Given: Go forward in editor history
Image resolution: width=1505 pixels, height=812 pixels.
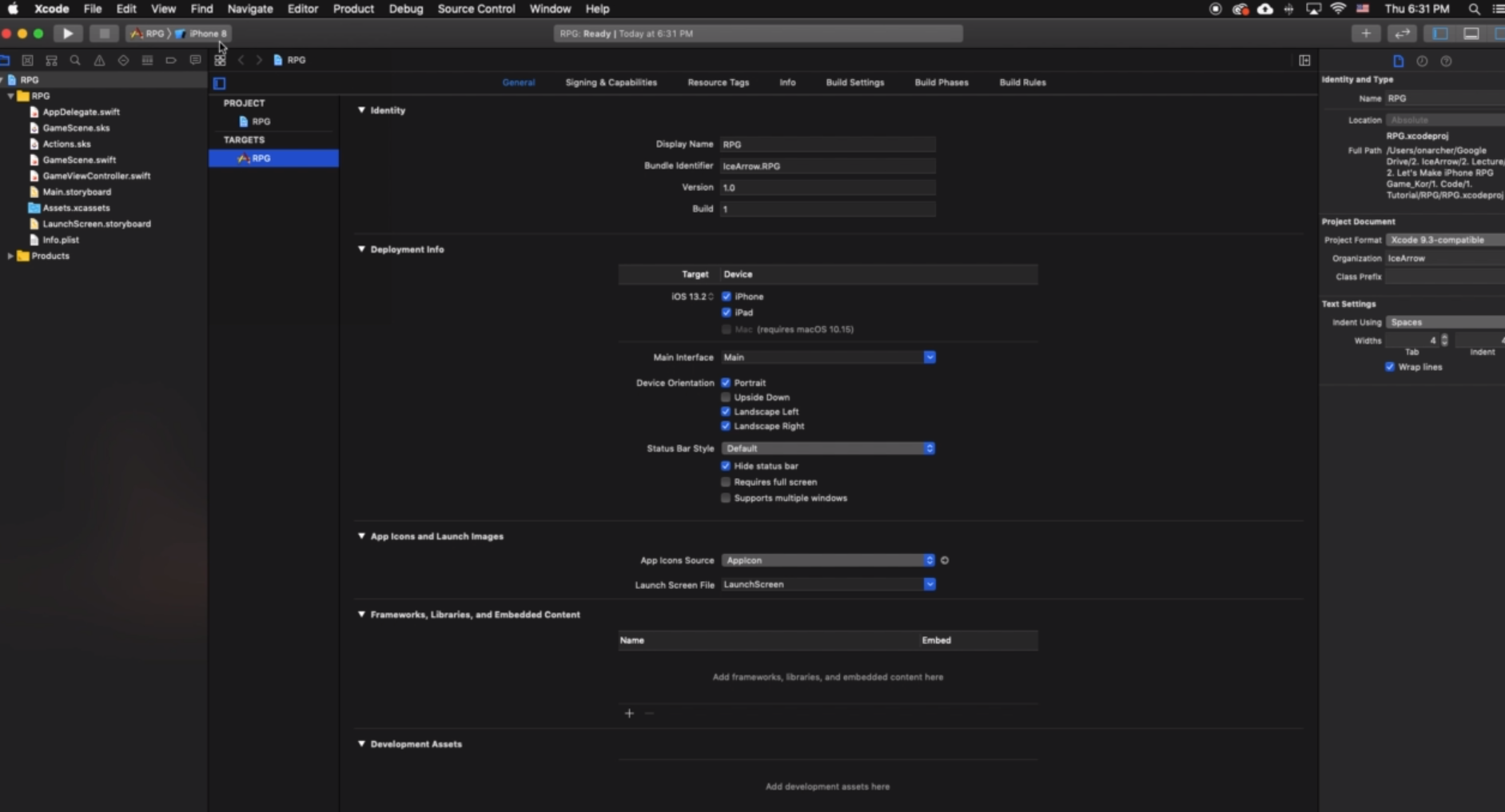Looking at the screenshot, I should tap(258, 60).
